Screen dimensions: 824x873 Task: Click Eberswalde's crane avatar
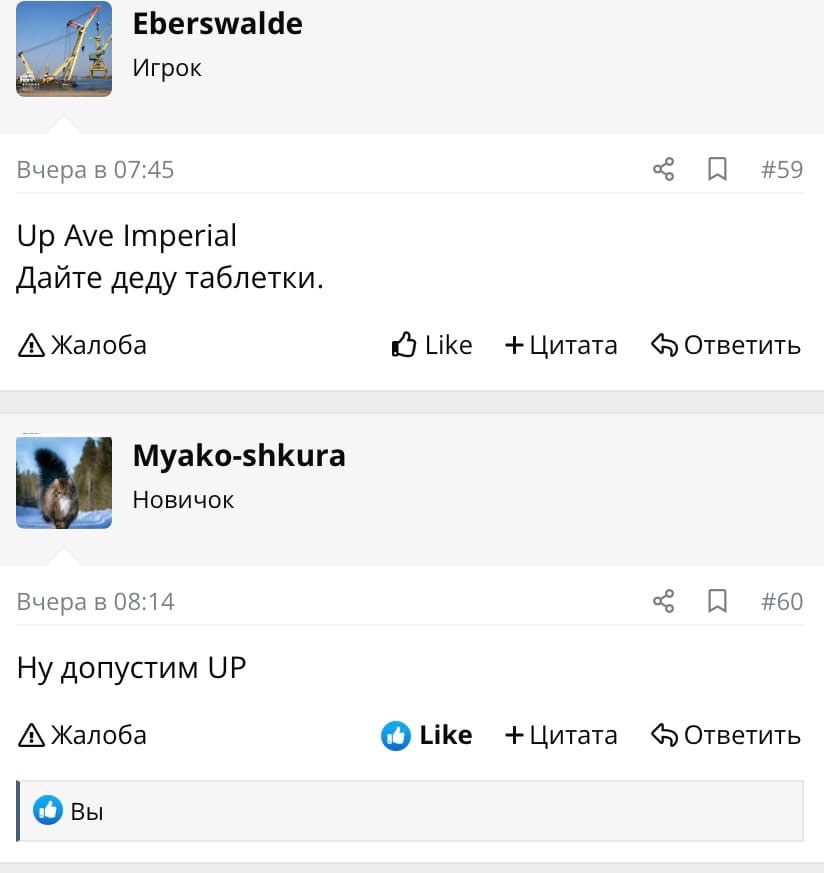[x=64, y=49]
